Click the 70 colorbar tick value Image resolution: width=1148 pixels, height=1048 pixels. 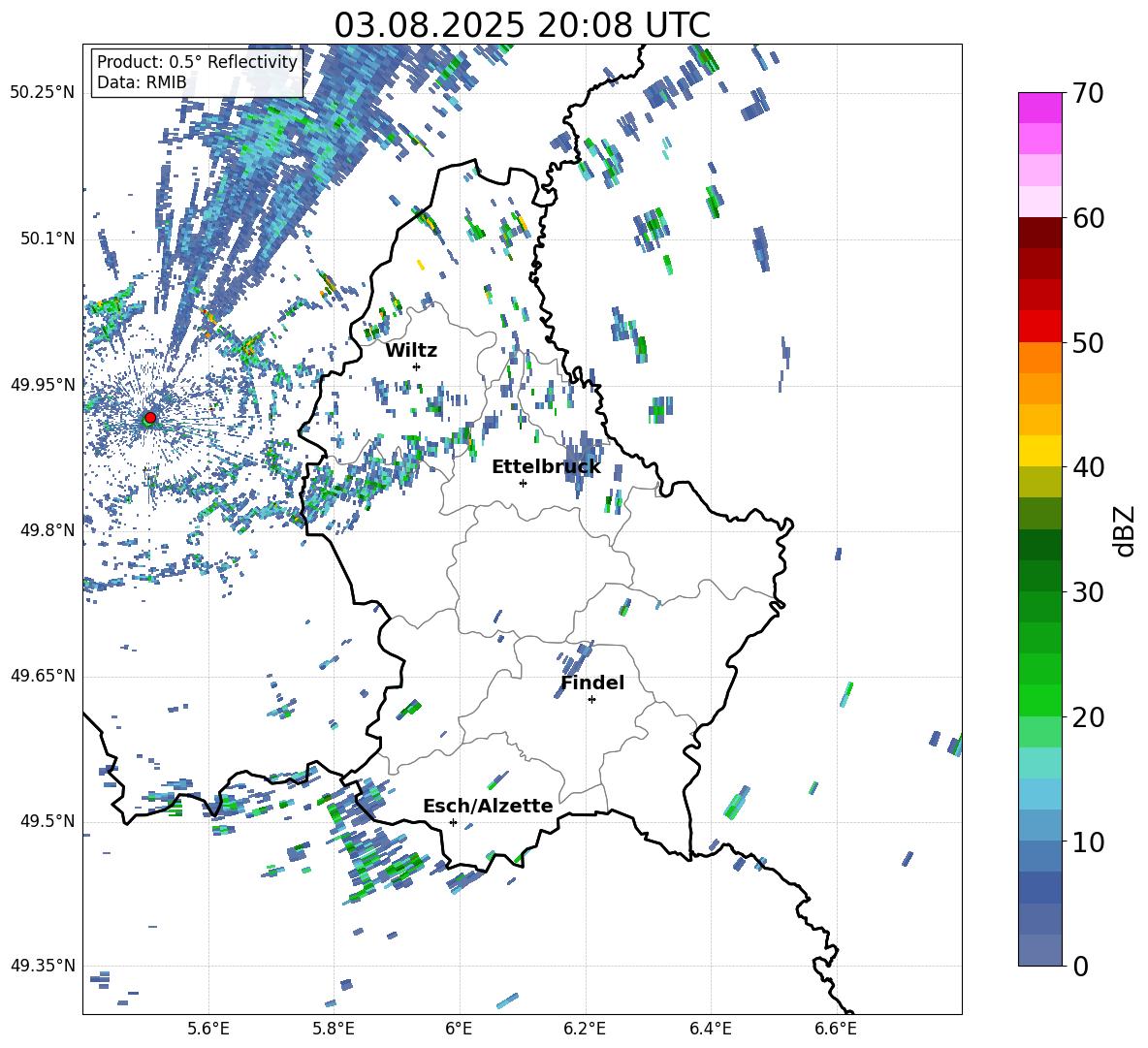[1087, 94]
